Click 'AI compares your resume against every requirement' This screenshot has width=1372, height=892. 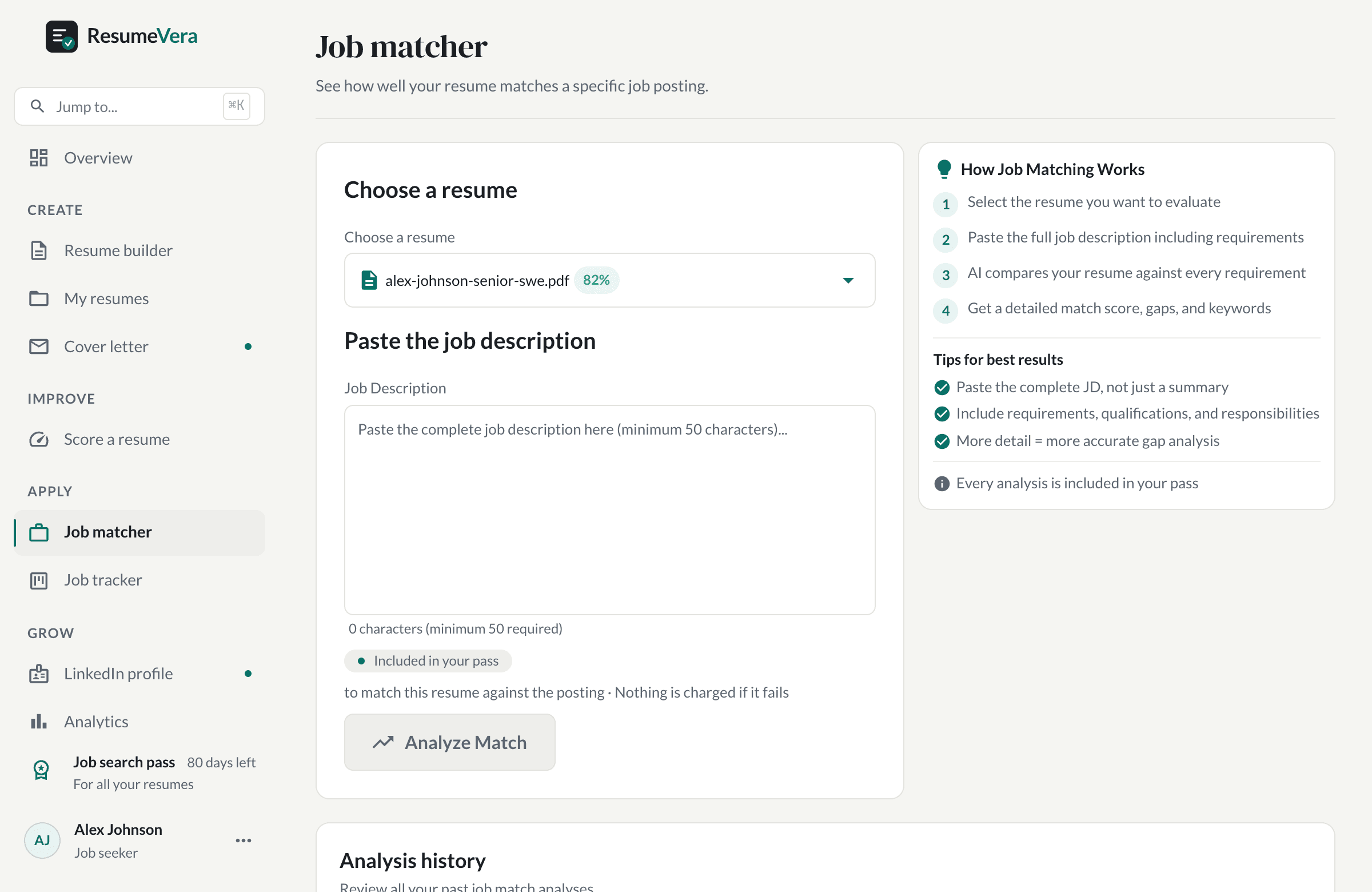[x=1136, y=273]
